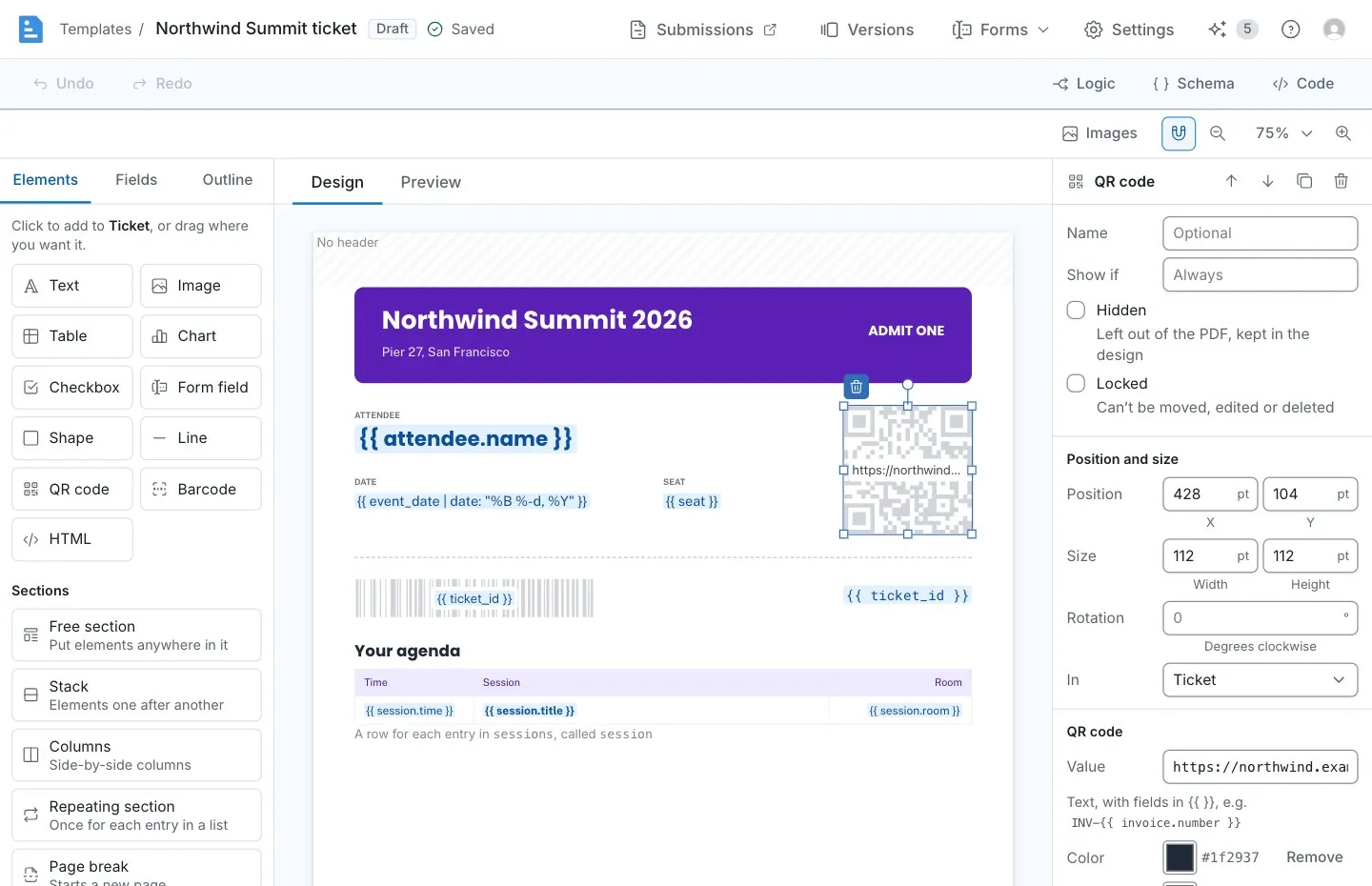The width and height of the screenshot is (1372, 886).
Task: Add a Barcode element
Action: [x=201, y=489]
